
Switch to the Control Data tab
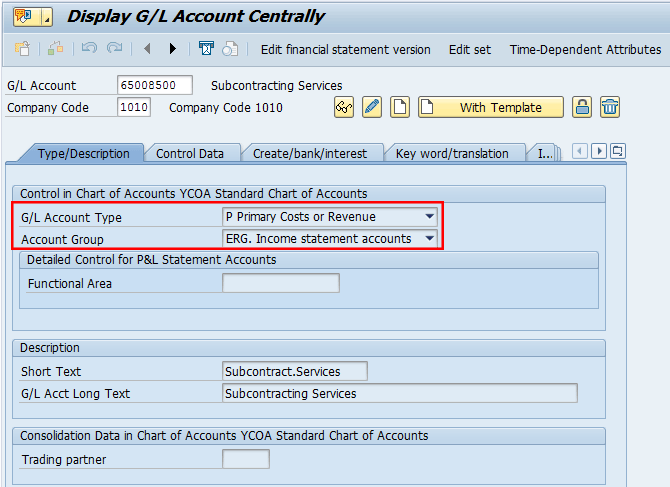pos(189,153)
